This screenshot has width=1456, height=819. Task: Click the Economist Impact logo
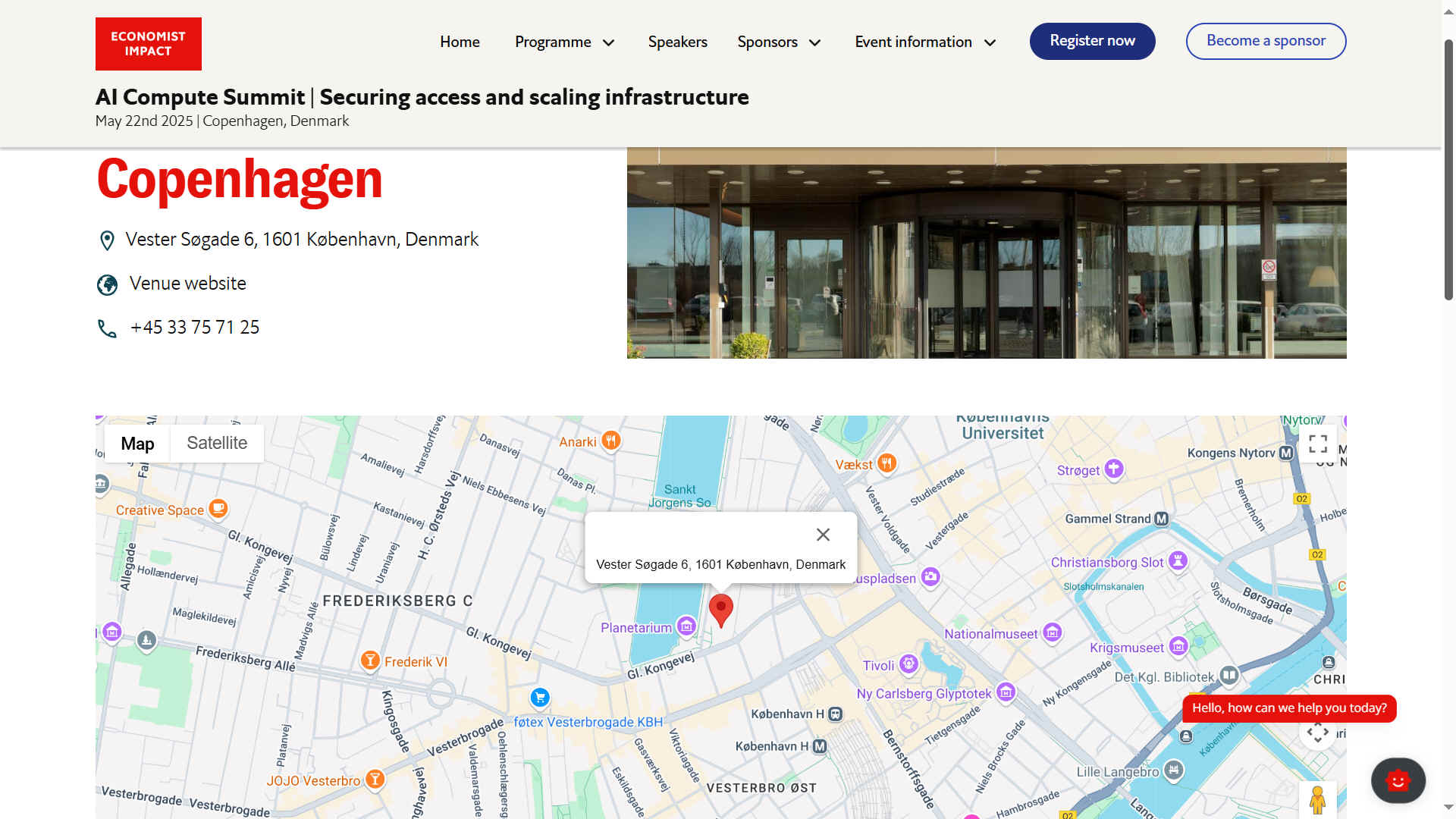[x=149, y=44]
